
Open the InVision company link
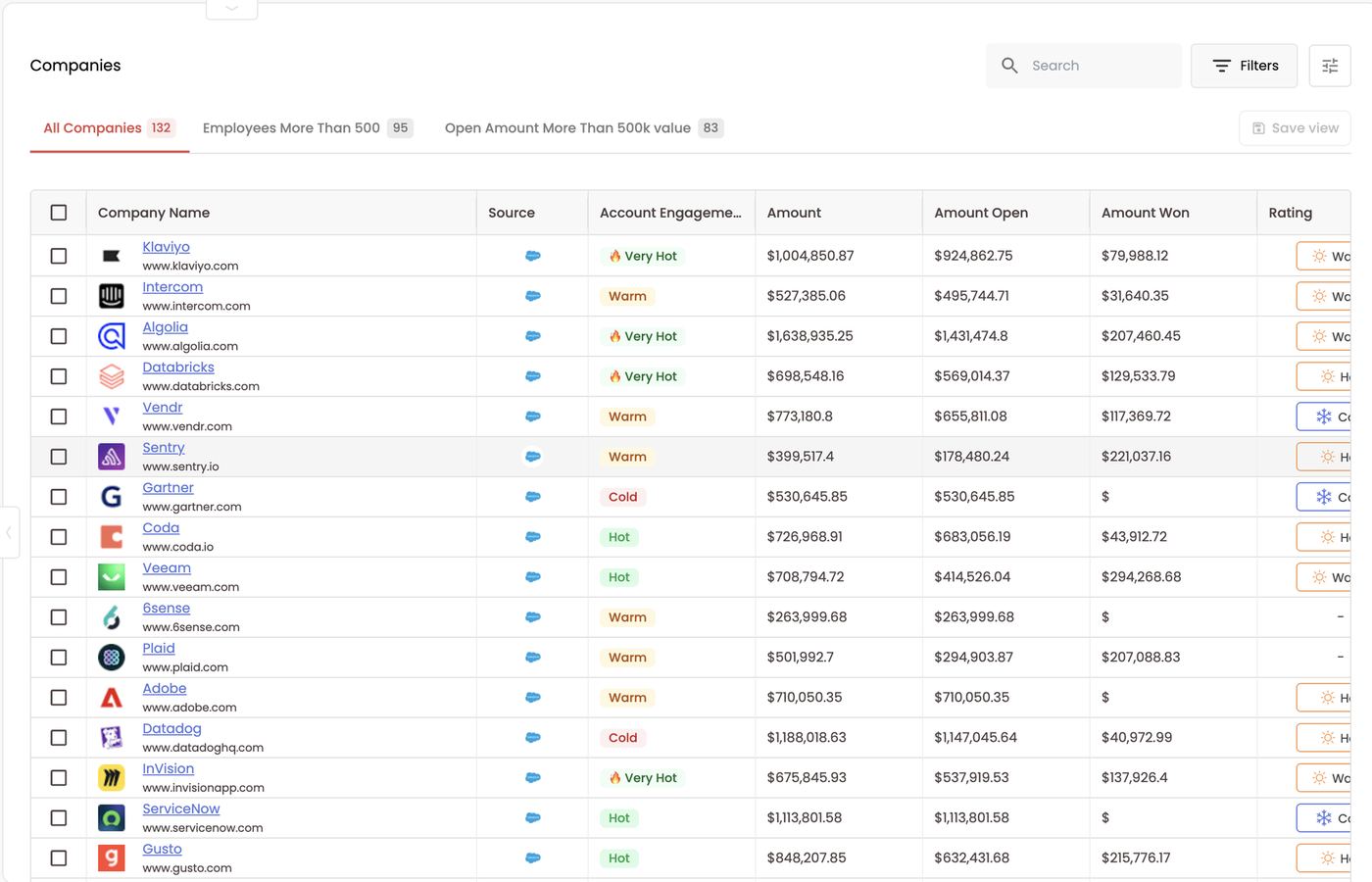[x=169, y=769]
